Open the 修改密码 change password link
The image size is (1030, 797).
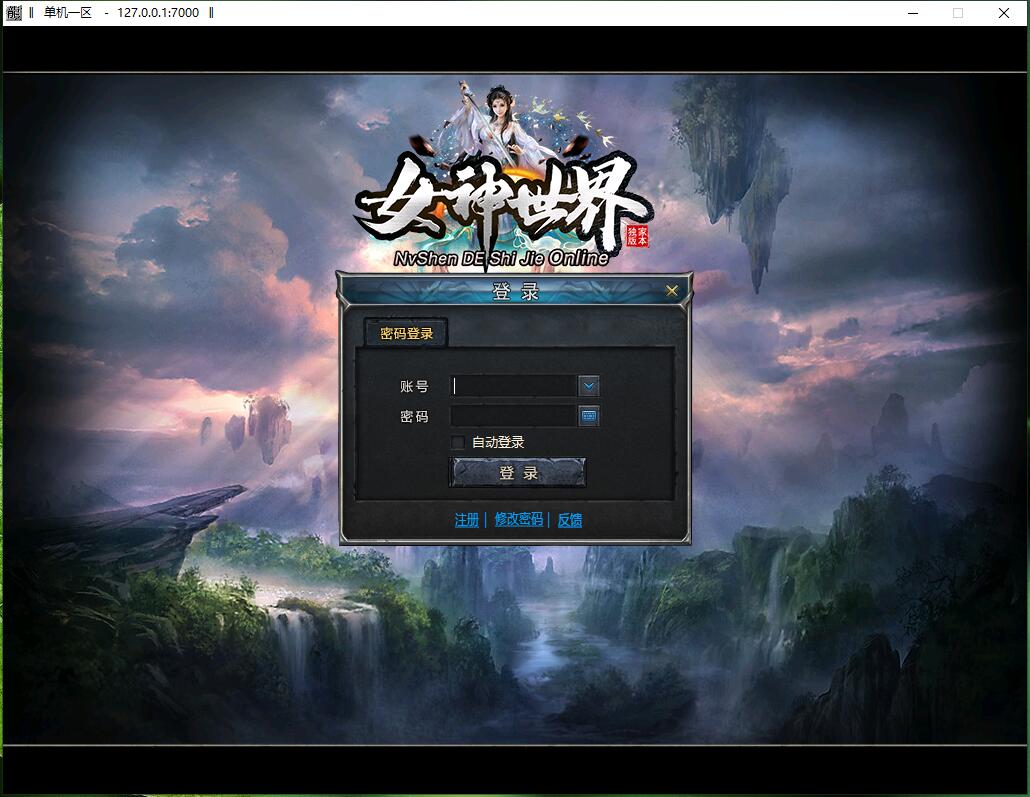518,519
